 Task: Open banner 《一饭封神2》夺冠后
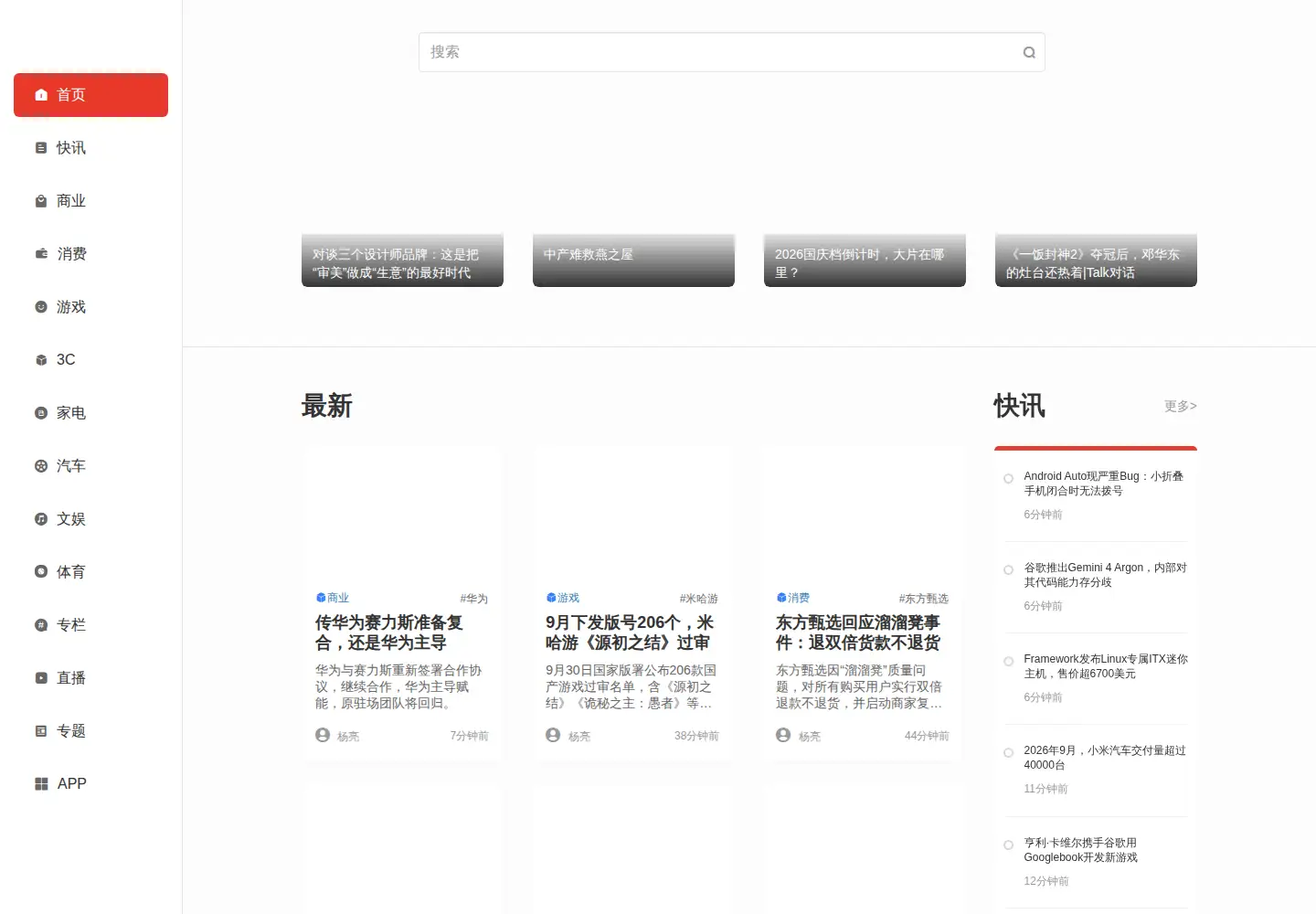pyautogui.click(x=1096, y=260)
